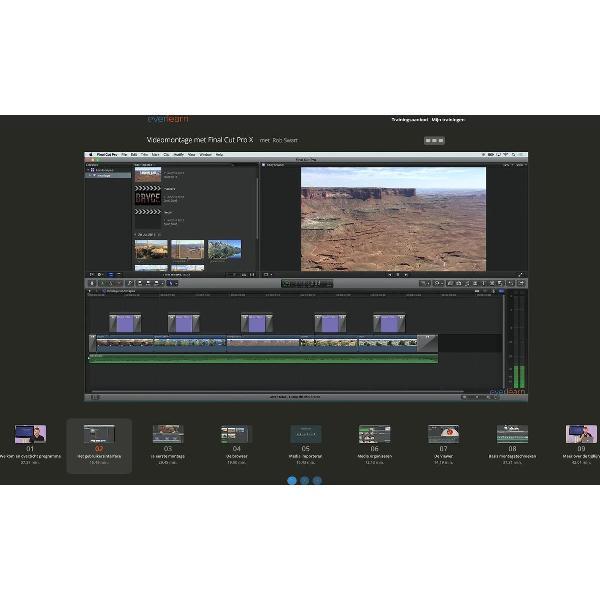Click the append clip edit button
The height and width of the screenshot is (600, 600).
tap(157, 283)
